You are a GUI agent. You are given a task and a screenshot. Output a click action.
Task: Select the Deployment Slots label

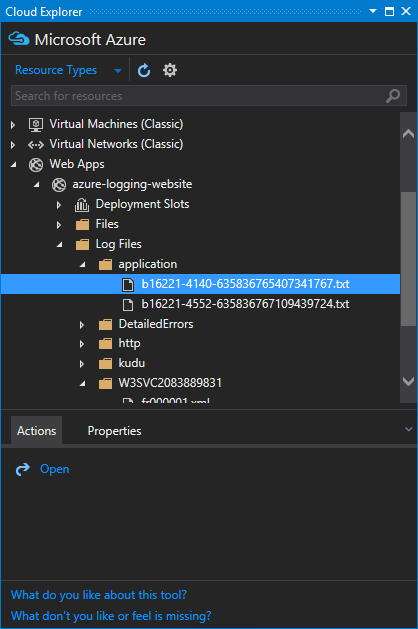[x=142, y=204]
